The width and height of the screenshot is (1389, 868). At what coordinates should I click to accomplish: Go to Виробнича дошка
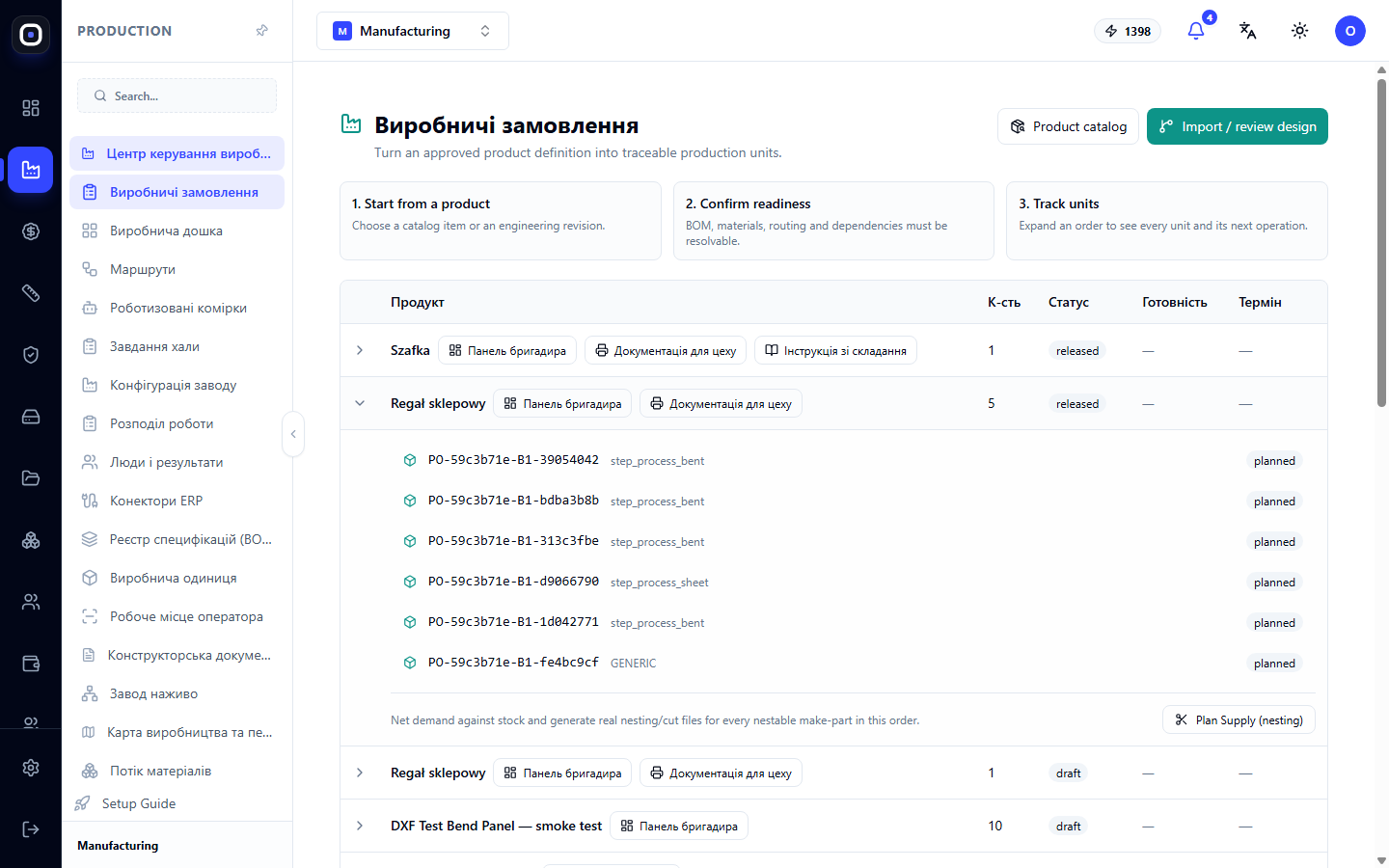pos(177,231)
